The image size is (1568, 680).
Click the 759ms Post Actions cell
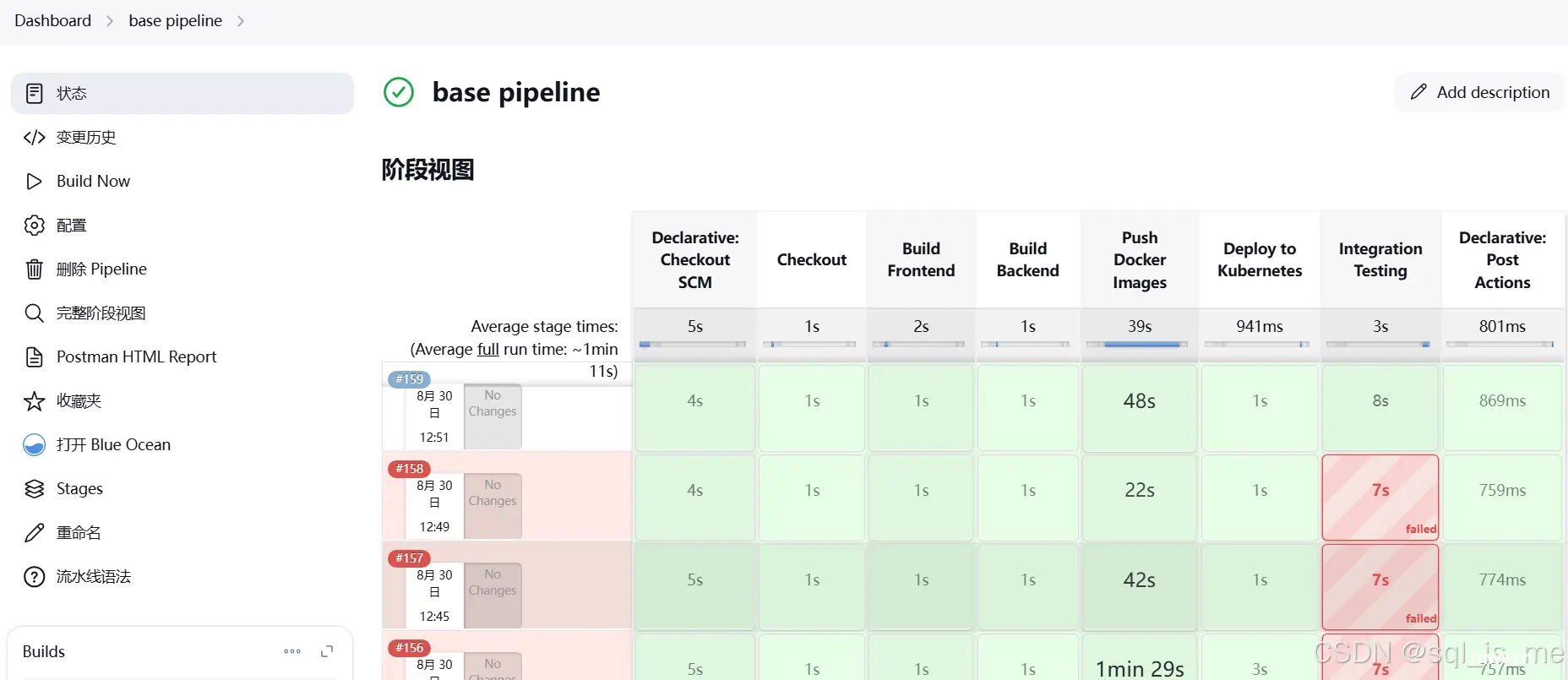click(1502, 498)
